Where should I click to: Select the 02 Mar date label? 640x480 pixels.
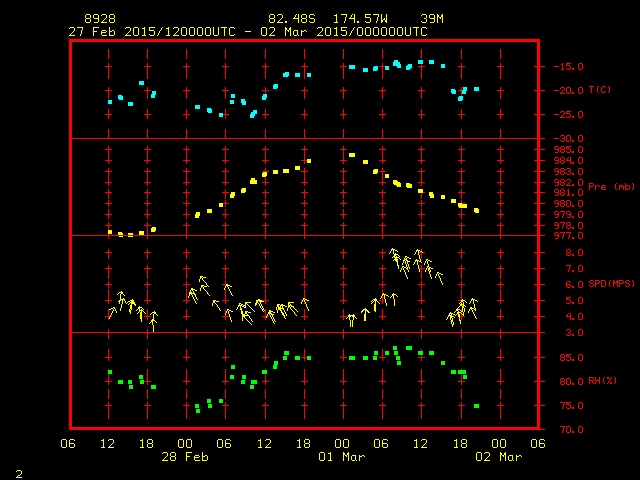tap(498, 457)
